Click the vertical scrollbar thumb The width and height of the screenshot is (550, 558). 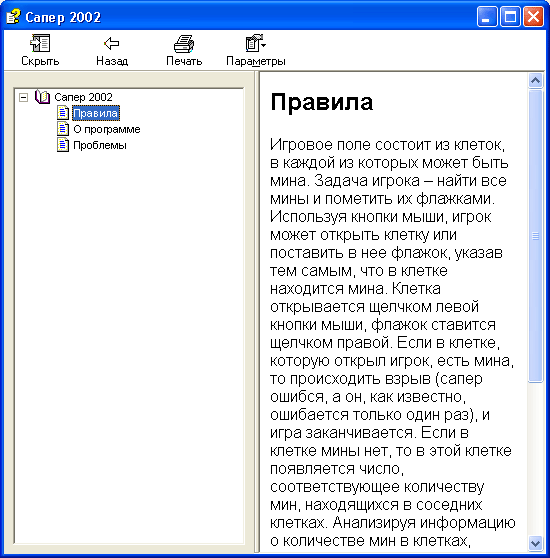point(535,236)
